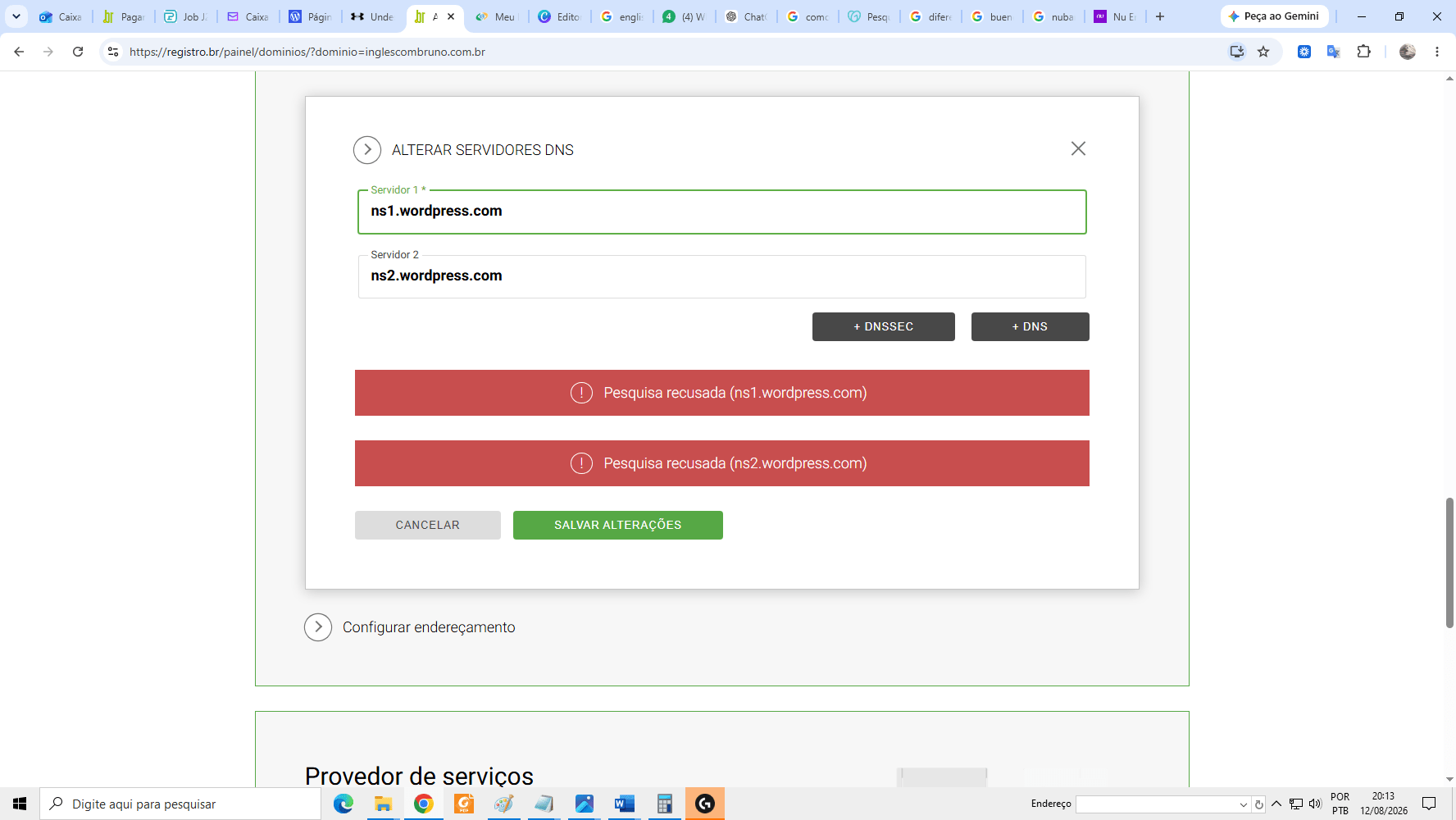Switch to the ChatGPT tab

[x=747, y=16]
